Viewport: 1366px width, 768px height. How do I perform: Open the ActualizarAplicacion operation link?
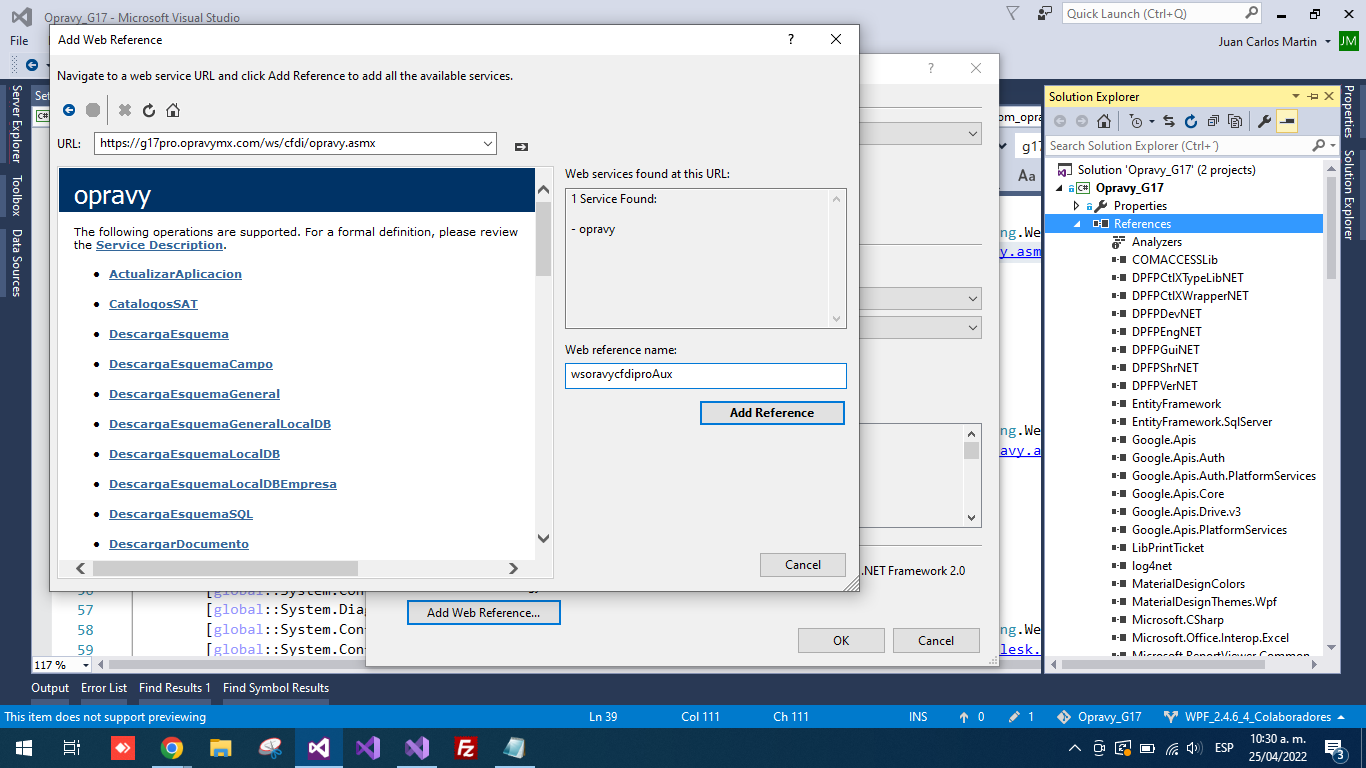point(175,274)
